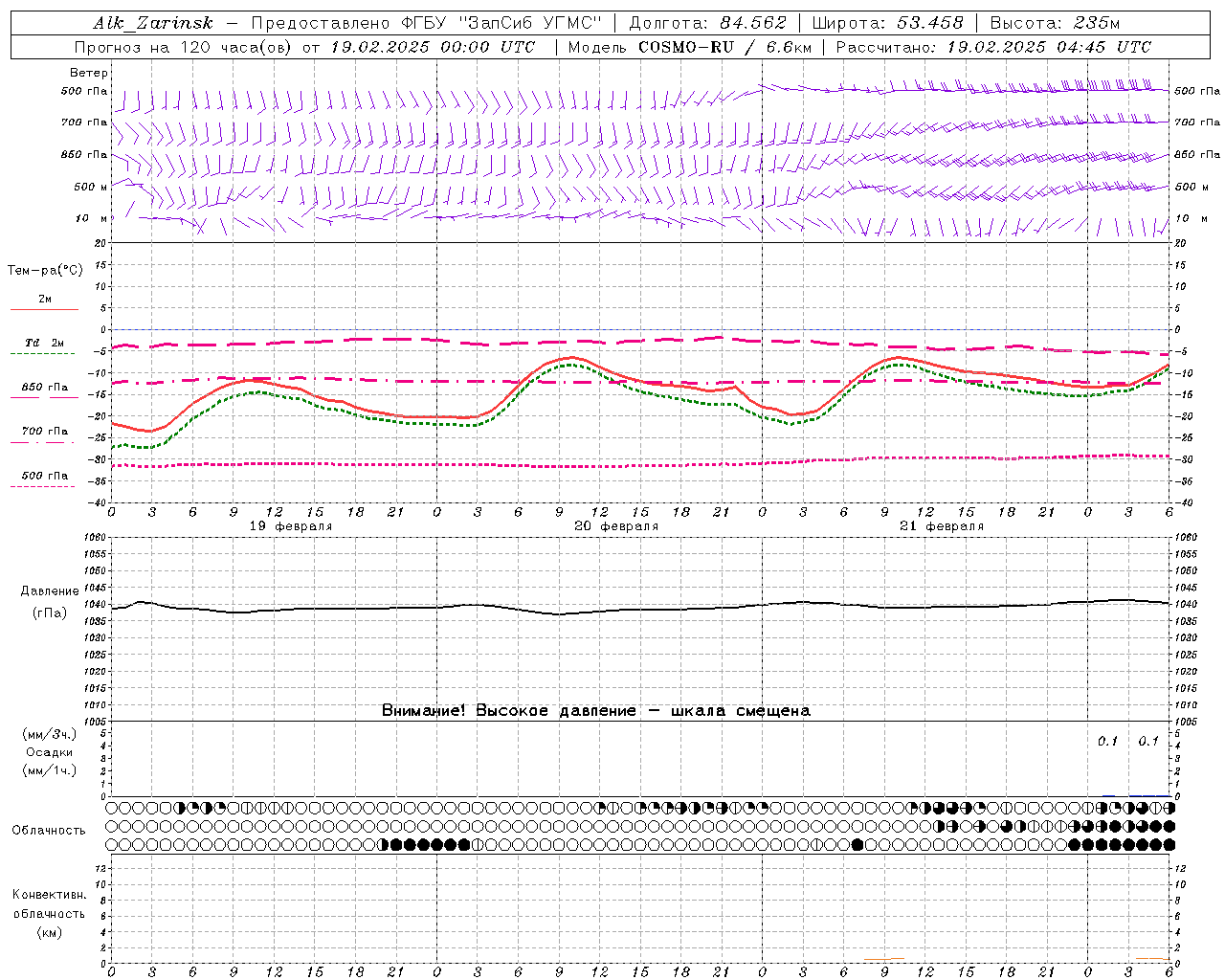The width and height of the screenshot is (1225, 980).
Task: Click the 20 февраля date label
Action: 616,526
